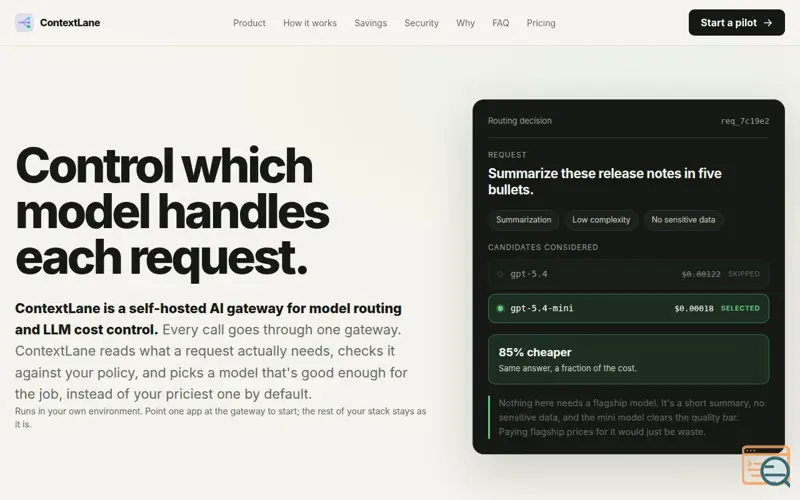Click the Runs in your own environment note

pos(220,417)
